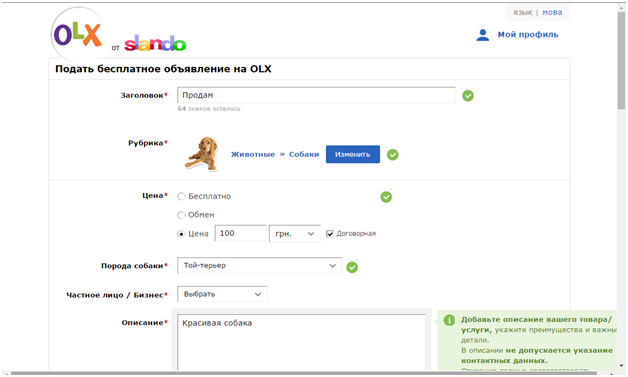628x377 pixels.
Task: Click the green checkmark beside the Заголовок field
Action: pyautogui.click(x=468, y=96)
